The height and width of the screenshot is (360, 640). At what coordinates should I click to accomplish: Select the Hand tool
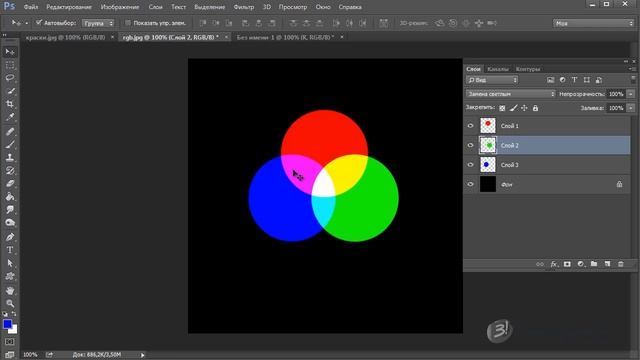10,291
